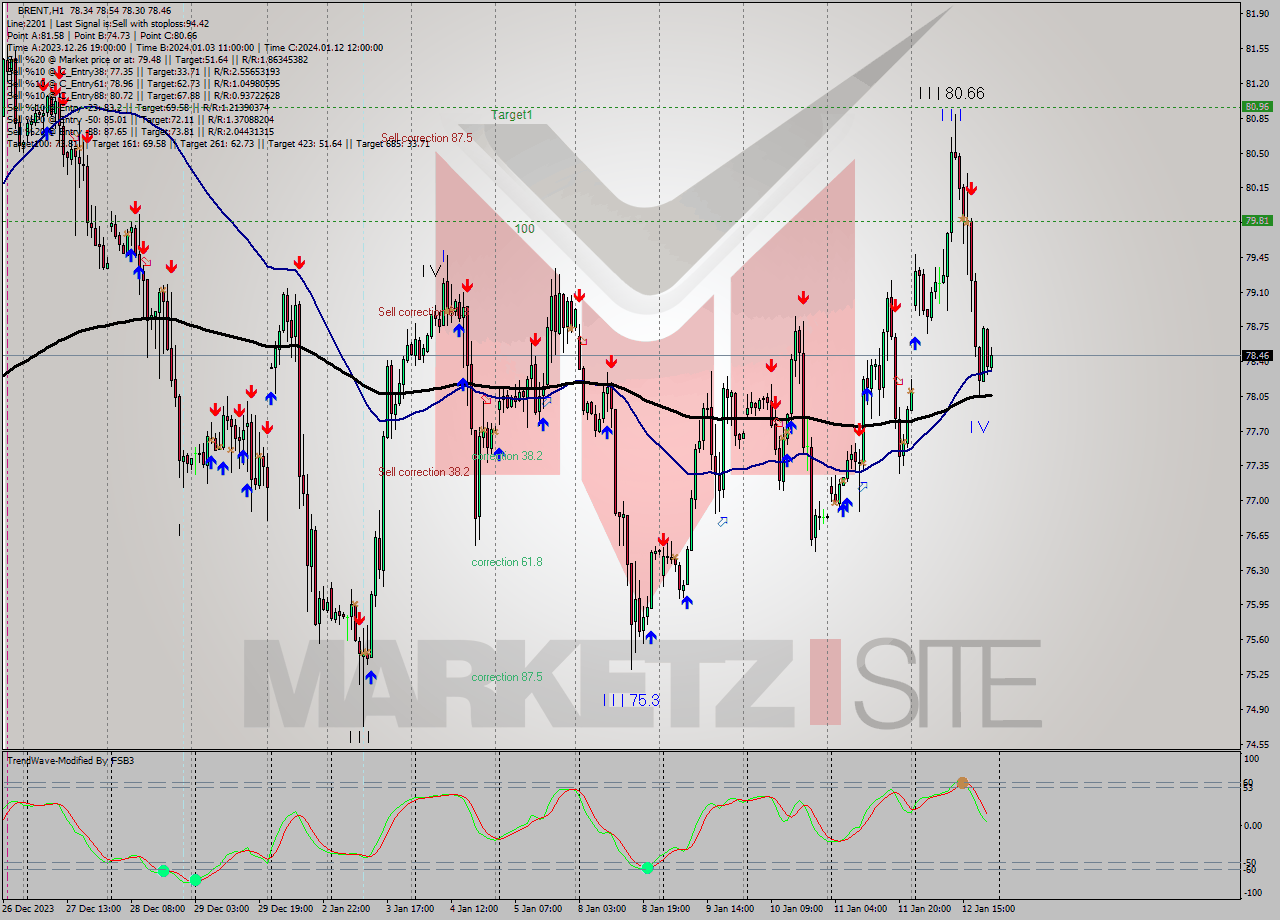Click the red 'Sell correction 38.2' label
Image resolution: width=1280 pixels, height=920 pixels.
tap(424, 472)
